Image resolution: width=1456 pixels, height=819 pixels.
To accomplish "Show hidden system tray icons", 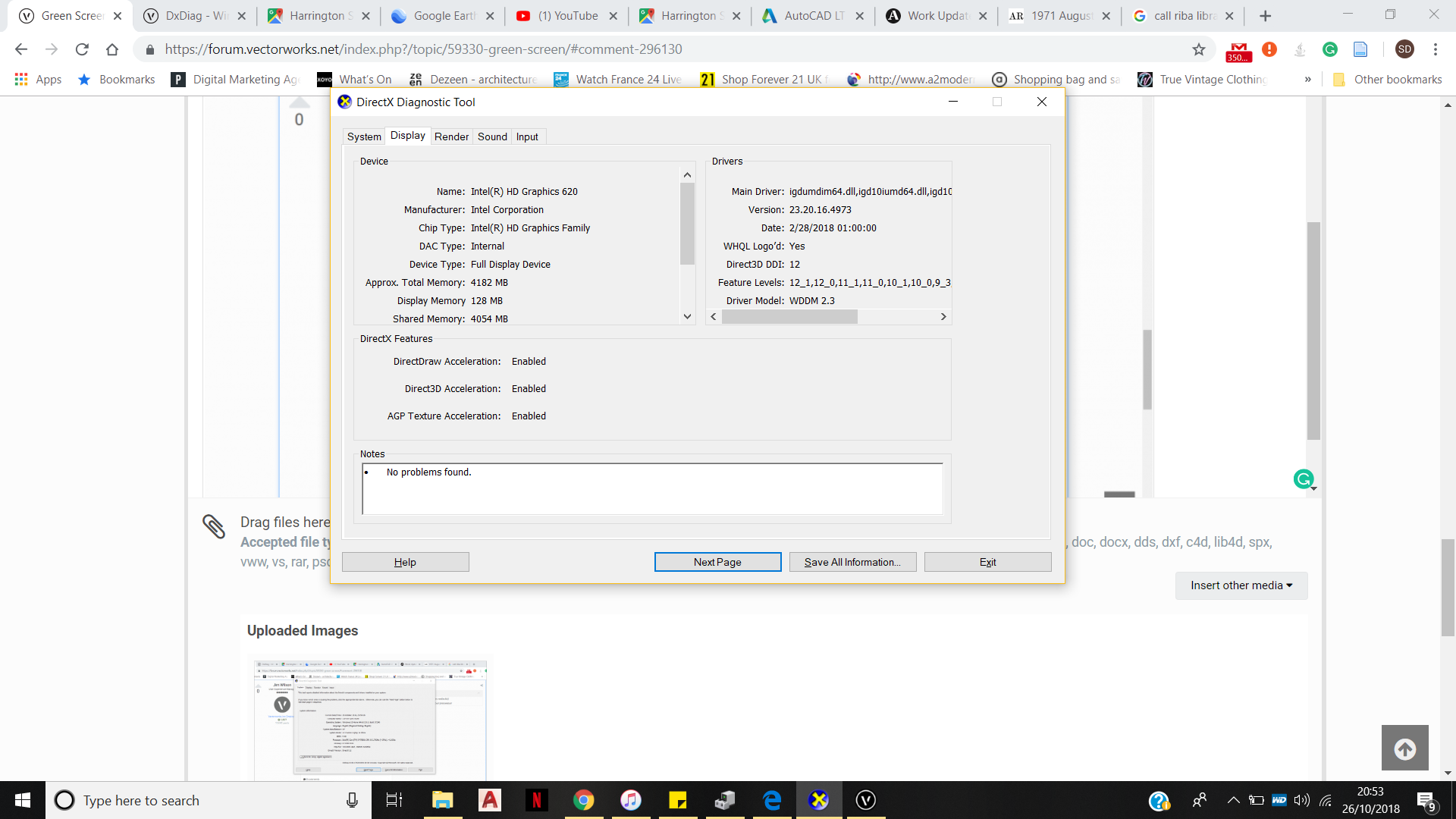I will pyautogui.click(x=1233, y=800).
